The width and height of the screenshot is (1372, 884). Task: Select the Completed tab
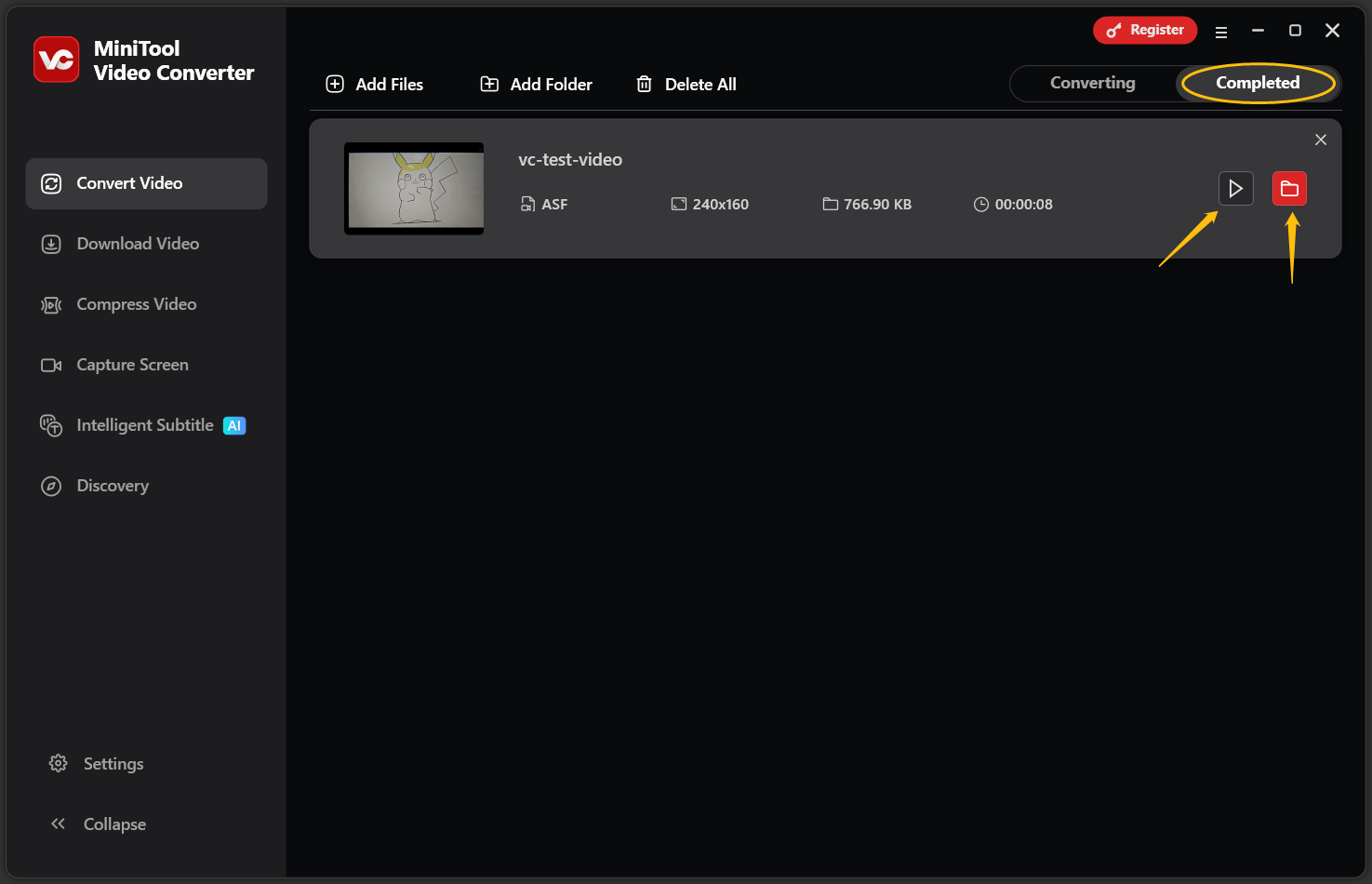pos(1258,83)
